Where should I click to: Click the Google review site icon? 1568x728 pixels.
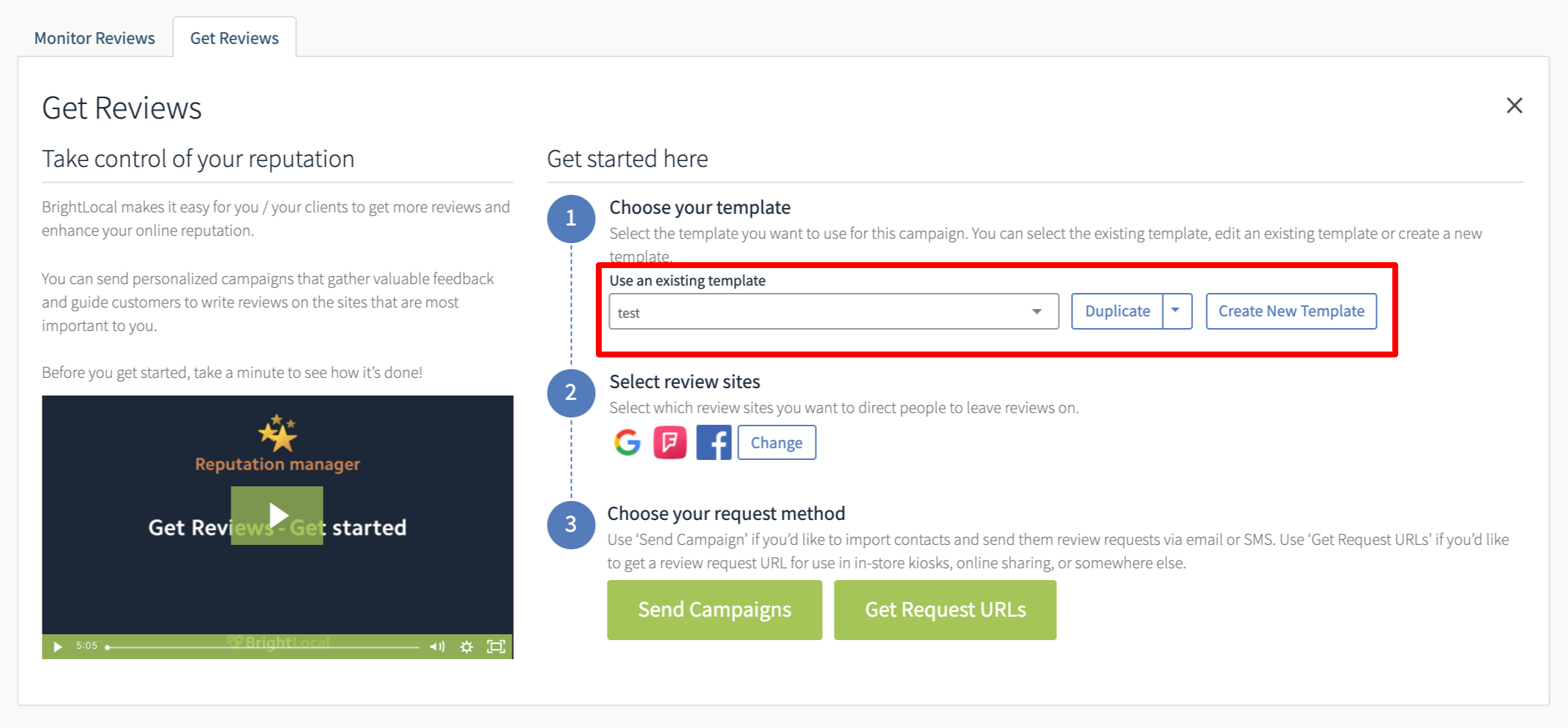click(627, 442)
